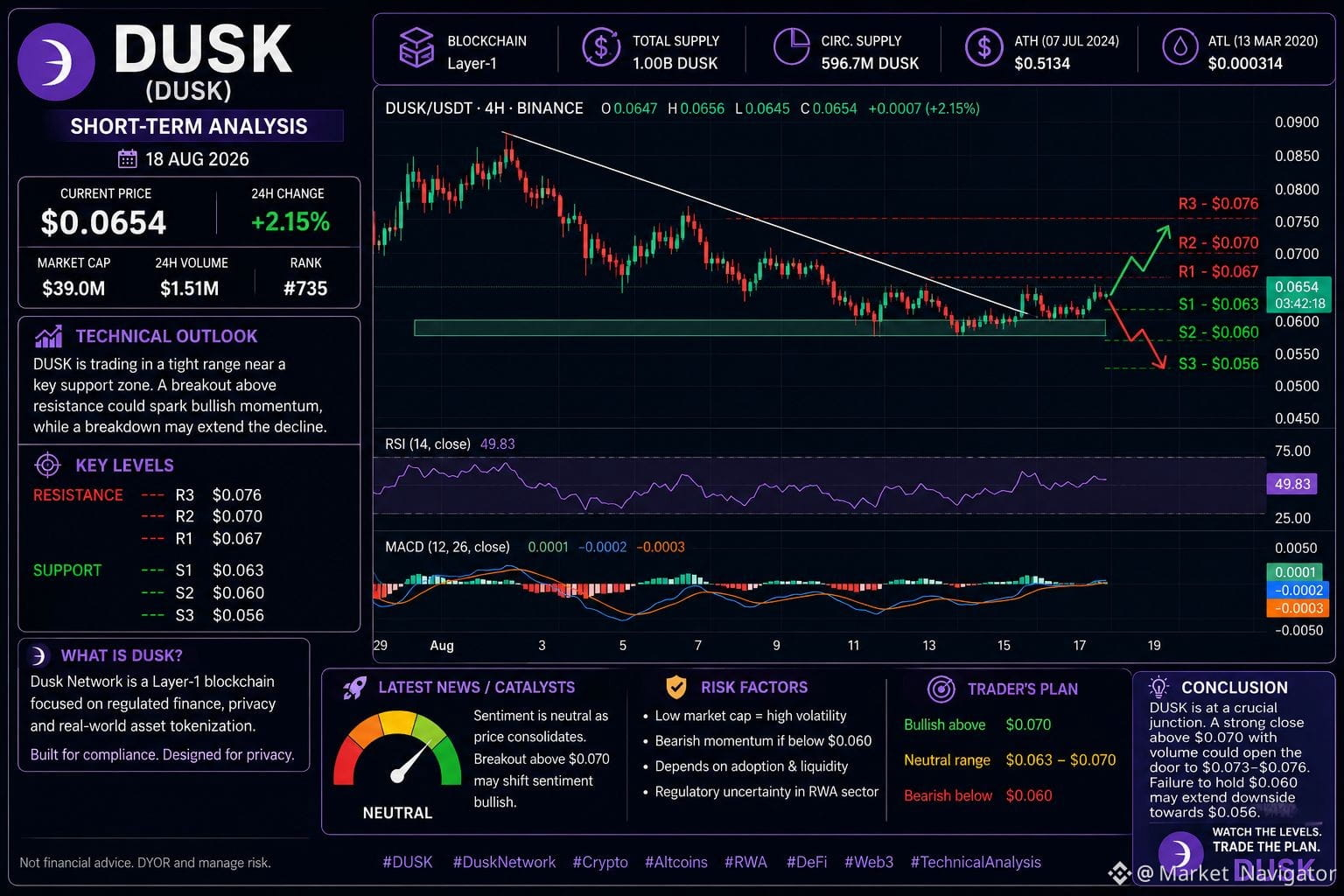The width and height of the screenshot is (1344, 896).
Task: Click the Technical Outlook chart icon
Action: (48, 336)
